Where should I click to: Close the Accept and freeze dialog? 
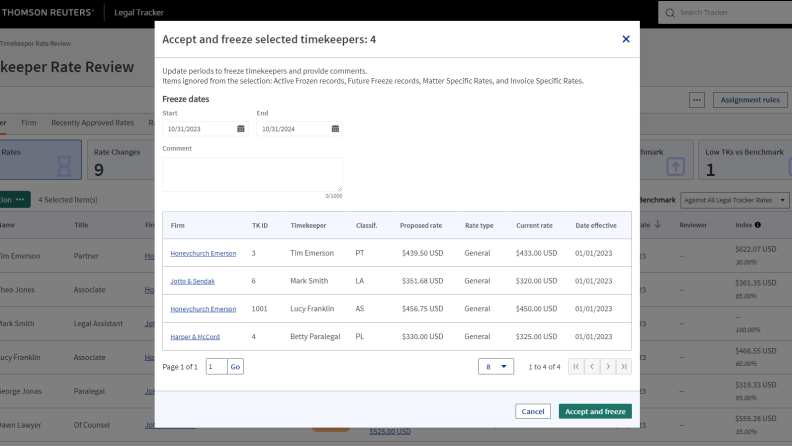(x=626, y=39)
